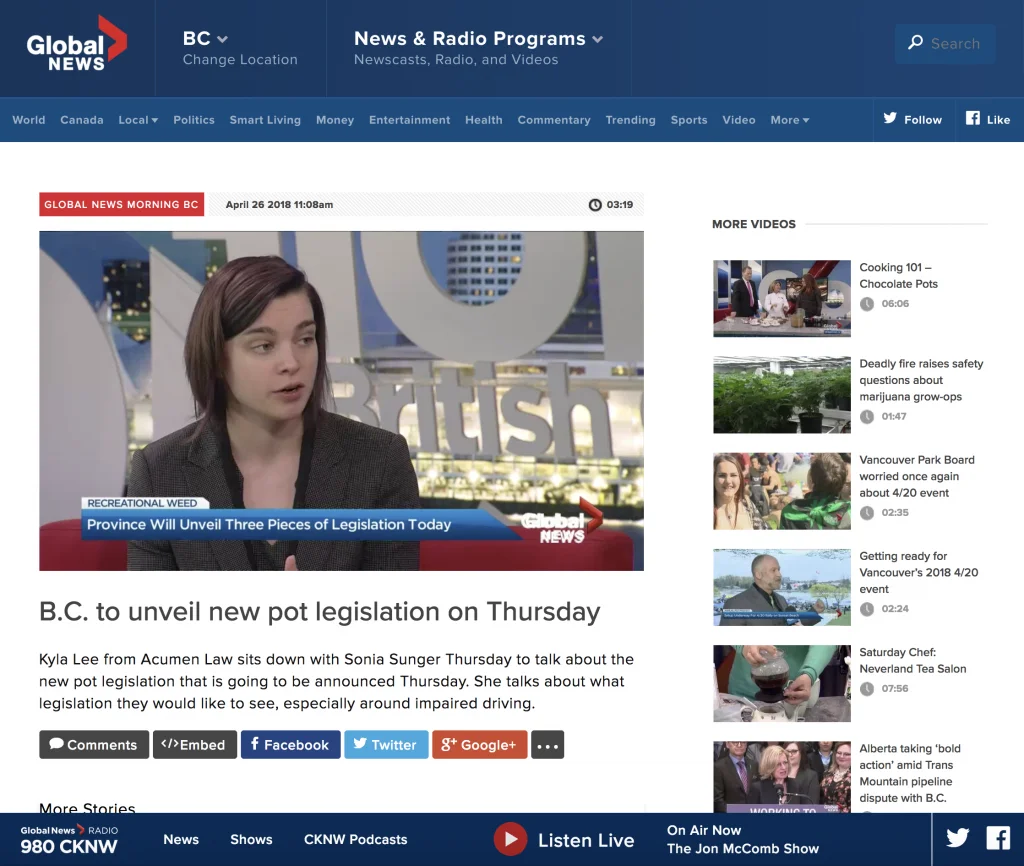Click the Facebook icon in bottom radio bar
The width and height of the screenshot is (1024, 866).
998,838
